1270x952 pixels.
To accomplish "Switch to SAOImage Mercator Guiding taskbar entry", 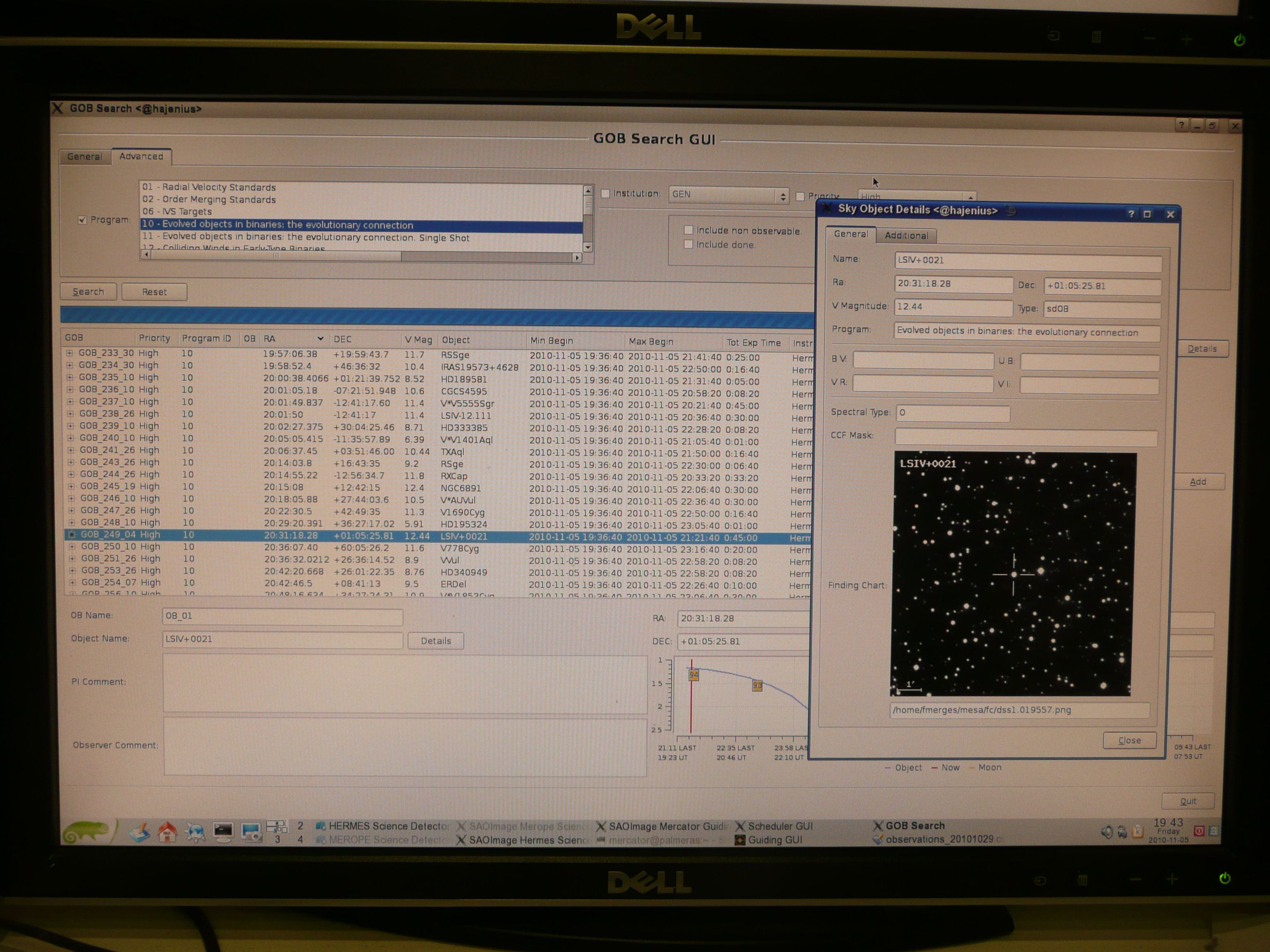I will [x=663, y=826].
